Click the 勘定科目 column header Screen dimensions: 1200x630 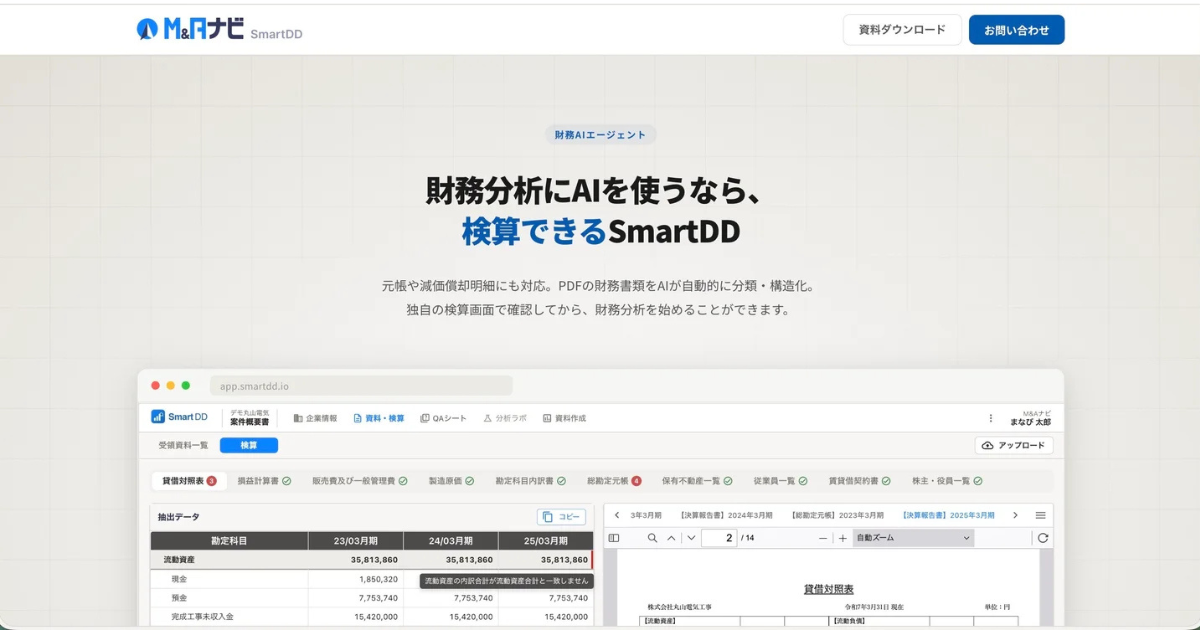click(229, 541)
